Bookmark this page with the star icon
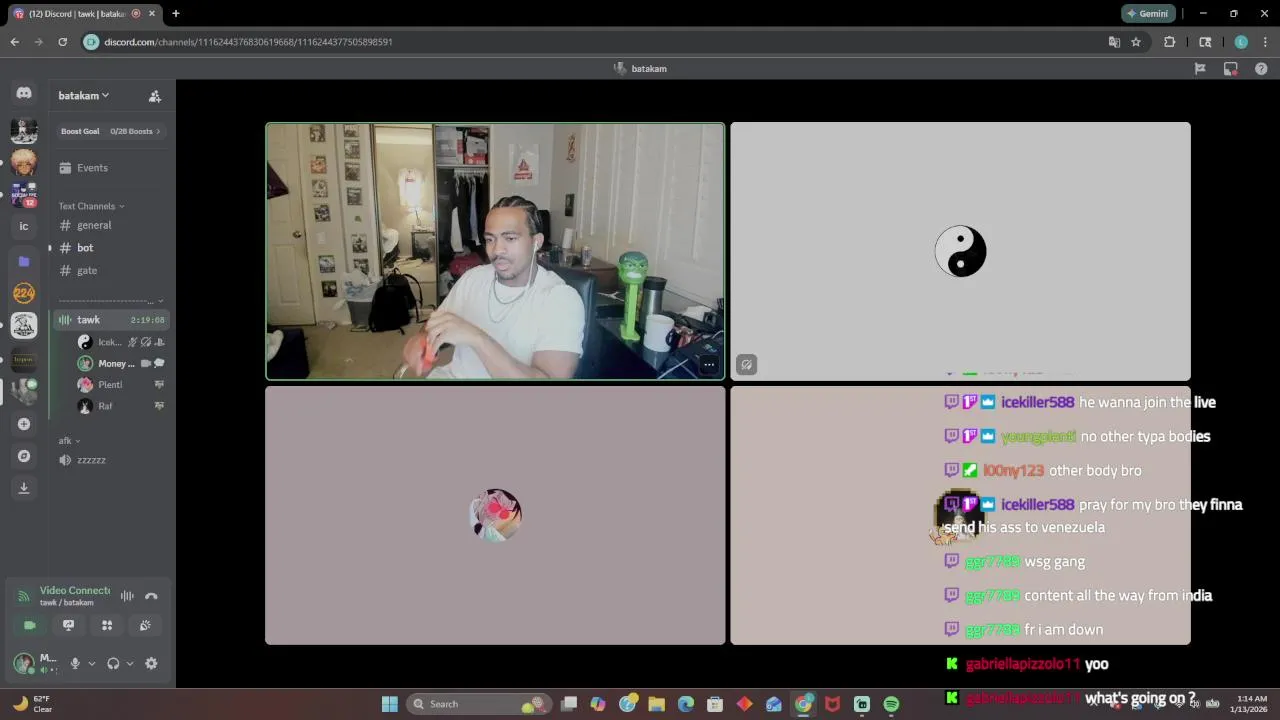 1136,42
